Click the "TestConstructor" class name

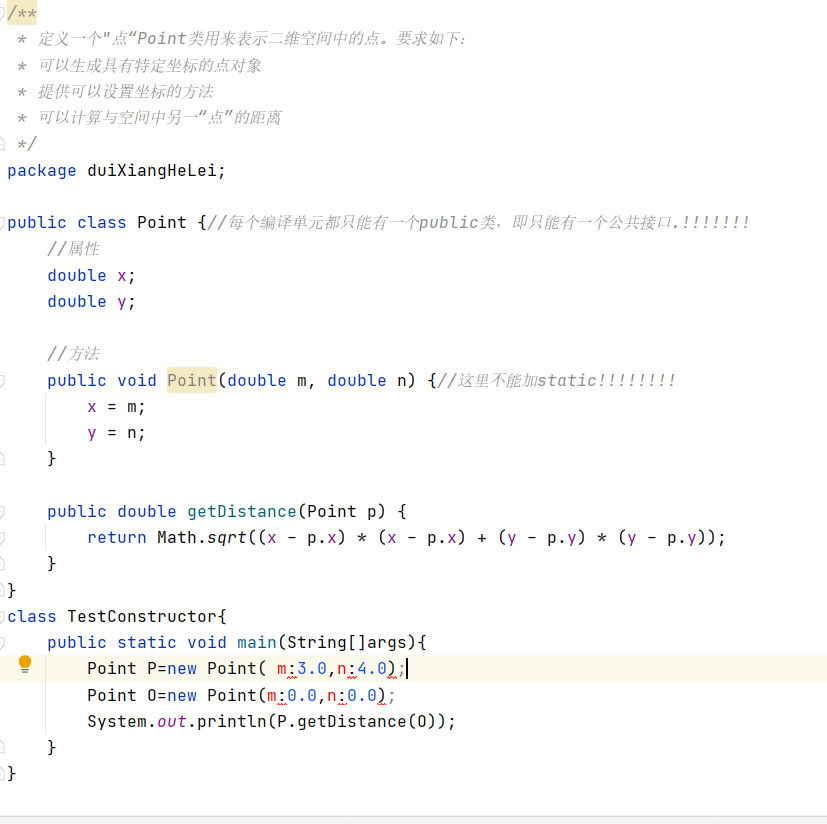[x=142, y=616]
